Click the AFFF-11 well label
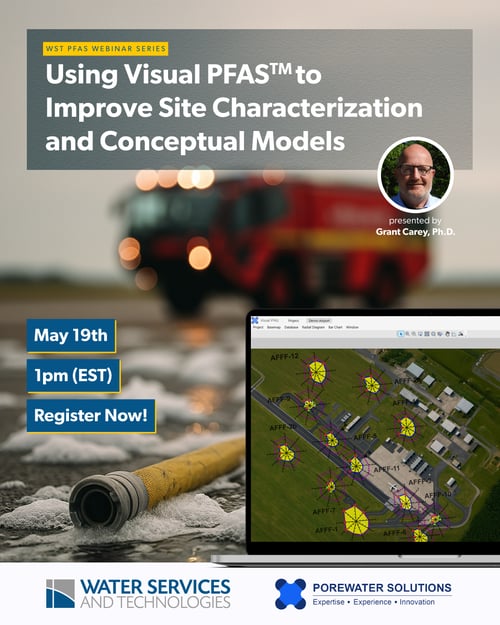Viewport: 500px width, 625px height. pyautogui.click(x=387, y=469)
